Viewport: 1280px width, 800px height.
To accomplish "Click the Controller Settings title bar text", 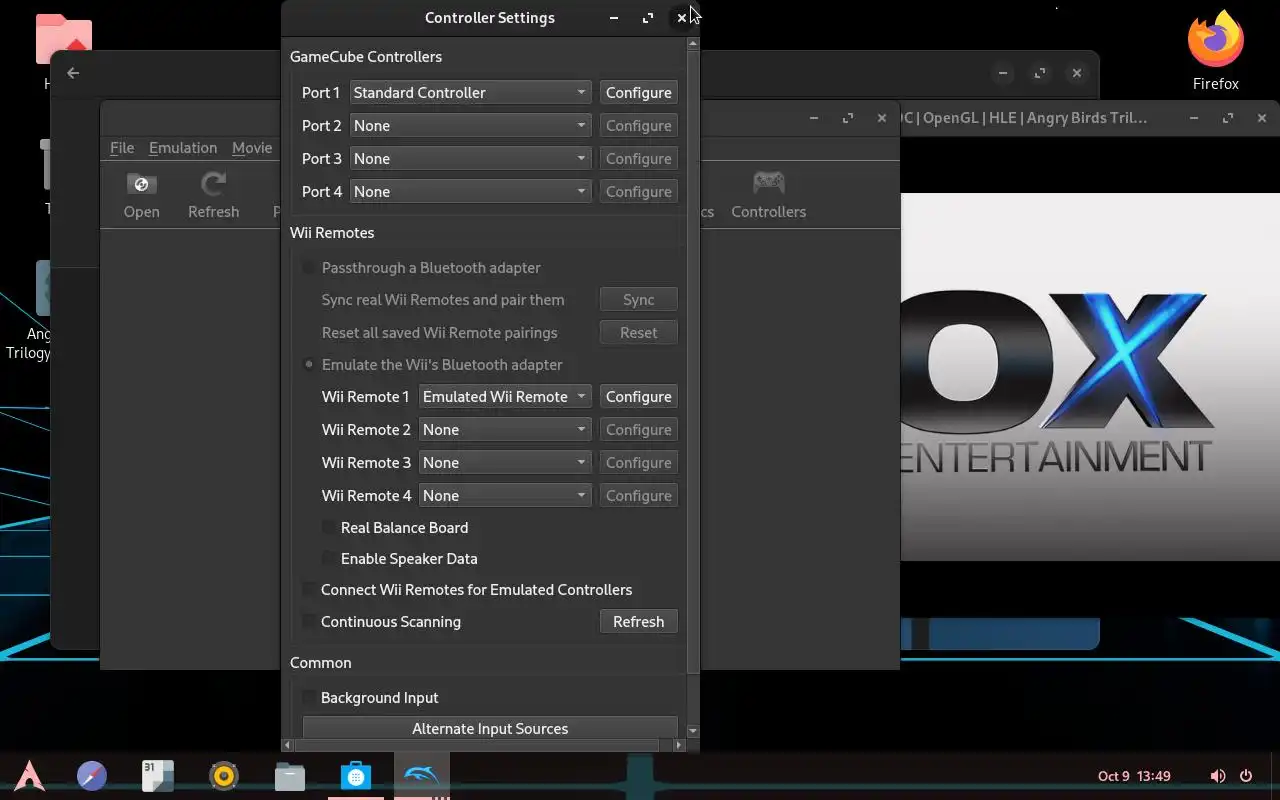I will pyautogui.click(x=490, y=18).
